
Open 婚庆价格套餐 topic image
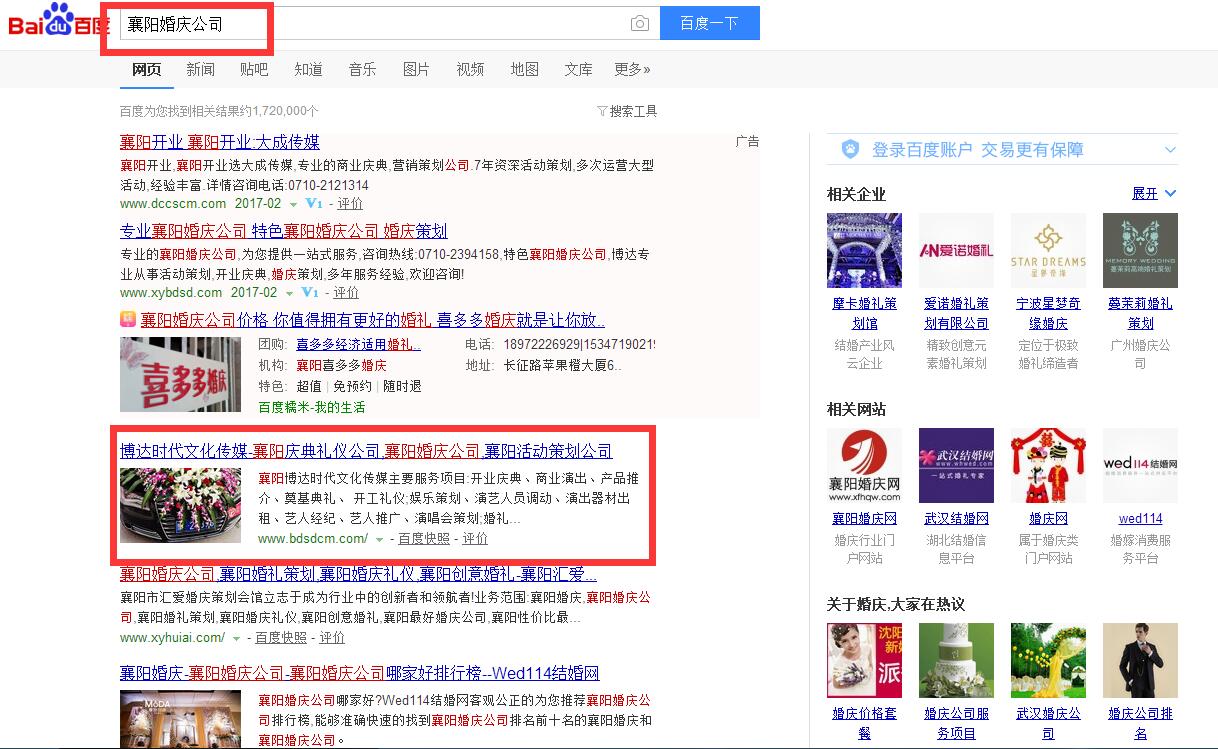point(864,660)
